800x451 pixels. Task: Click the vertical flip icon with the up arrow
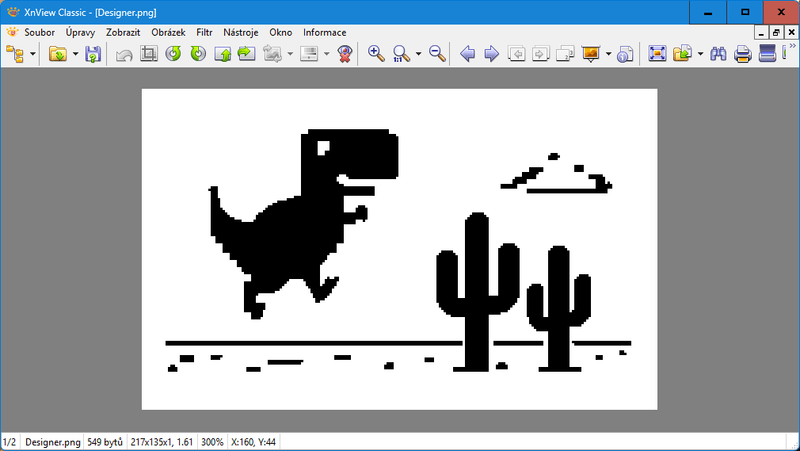tap(222, 54)
